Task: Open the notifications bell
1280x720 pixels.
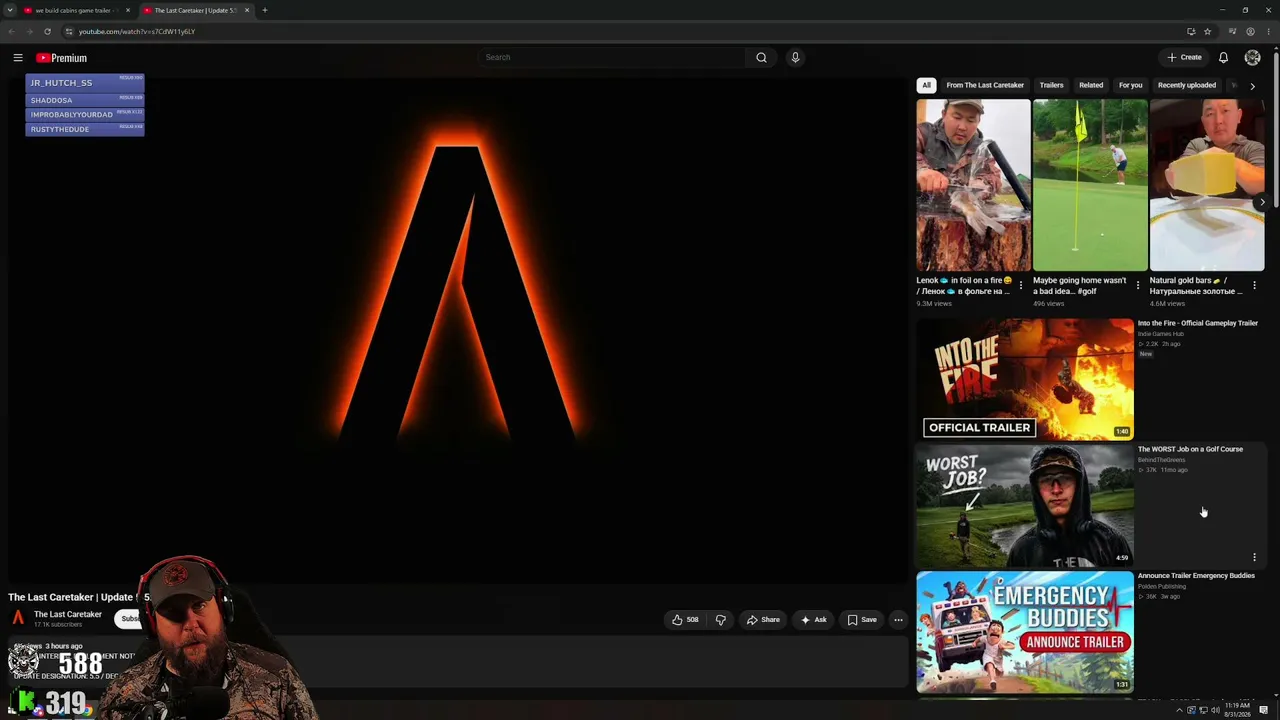Action: (x=1223, y=58)
